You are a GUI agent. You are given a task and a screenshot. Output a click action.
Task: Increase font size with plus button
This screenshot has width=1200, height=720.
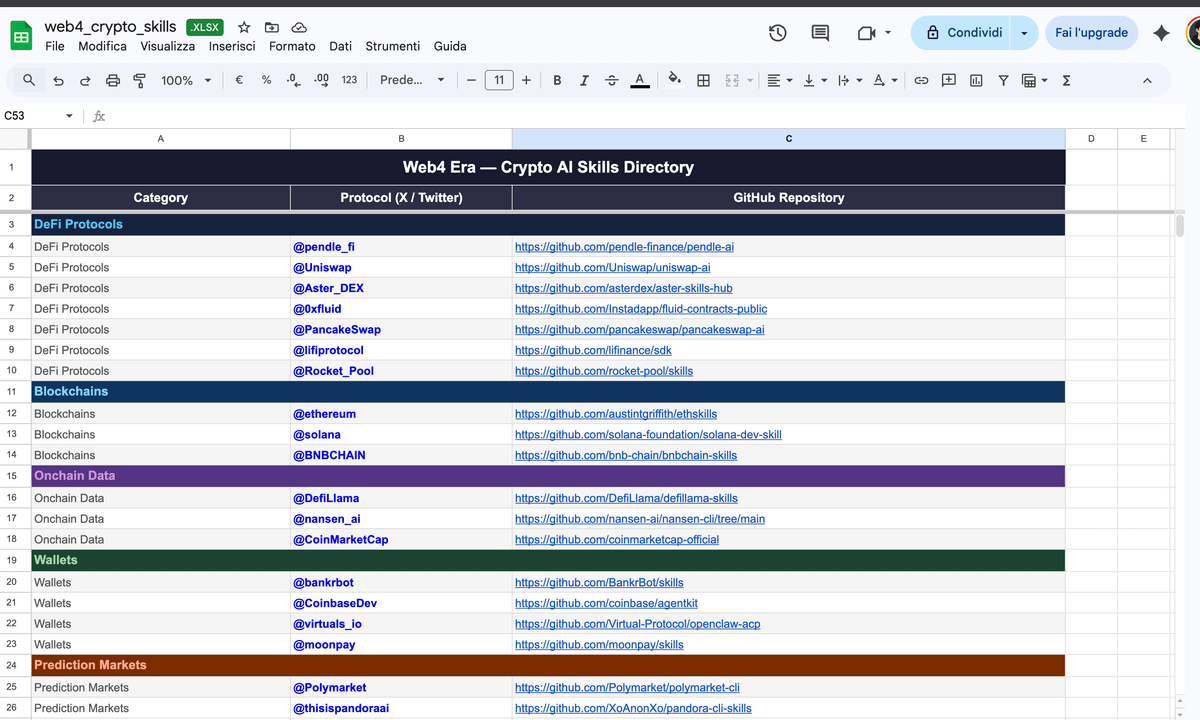[x=526, y=80]
